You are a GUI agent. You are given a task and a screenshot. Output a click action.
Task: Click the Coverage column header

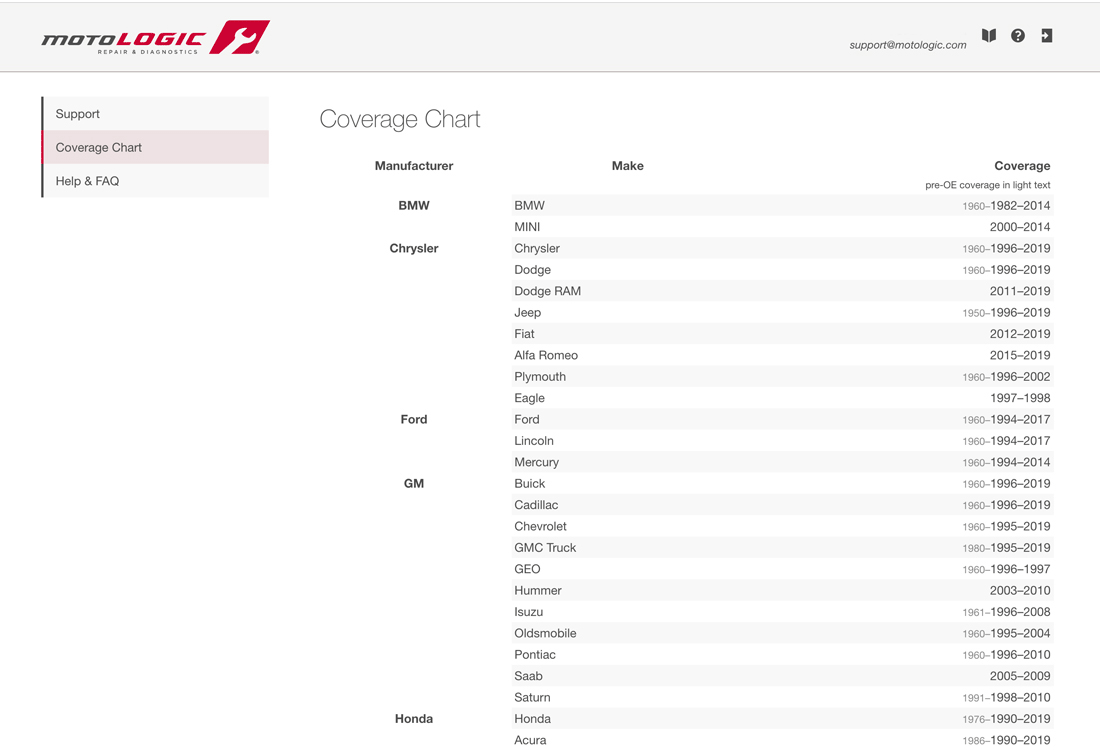point(1021,166)
